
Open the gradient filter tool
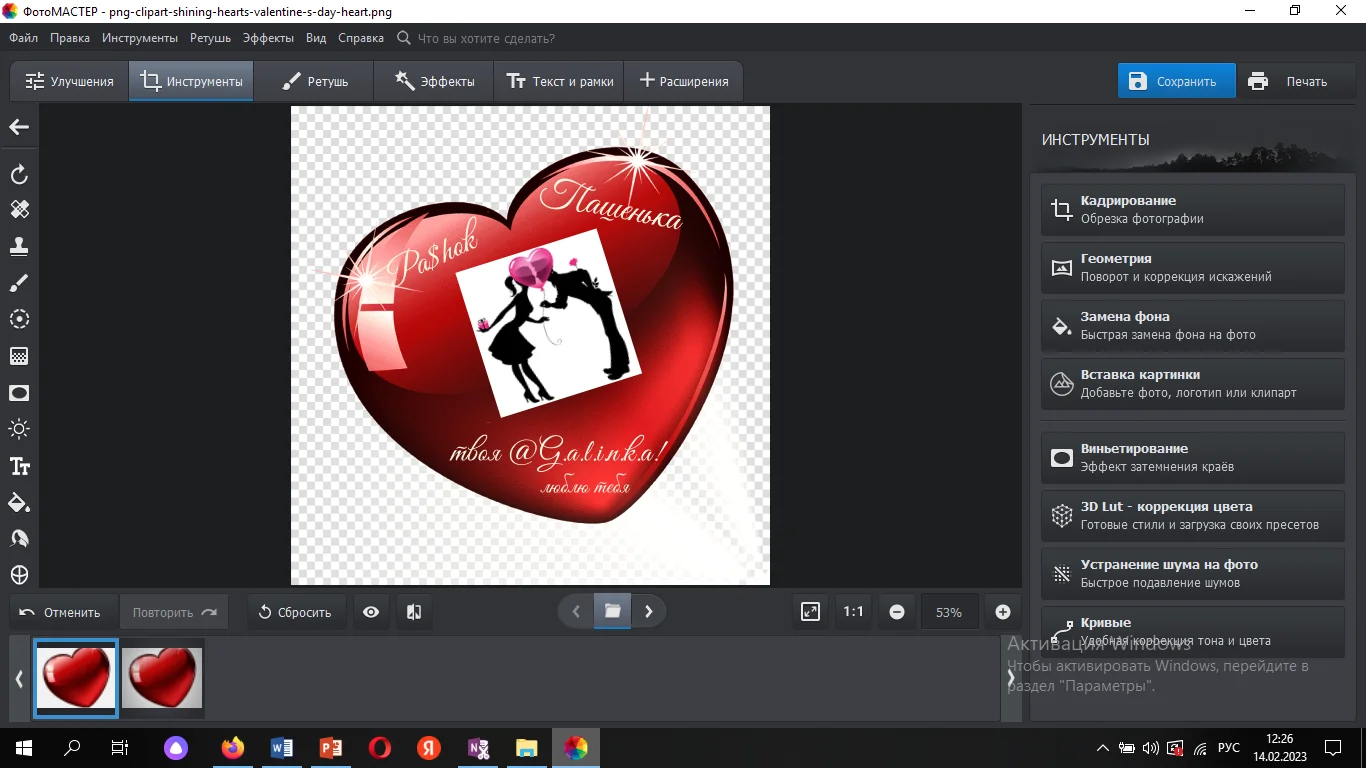coord(19,356)
